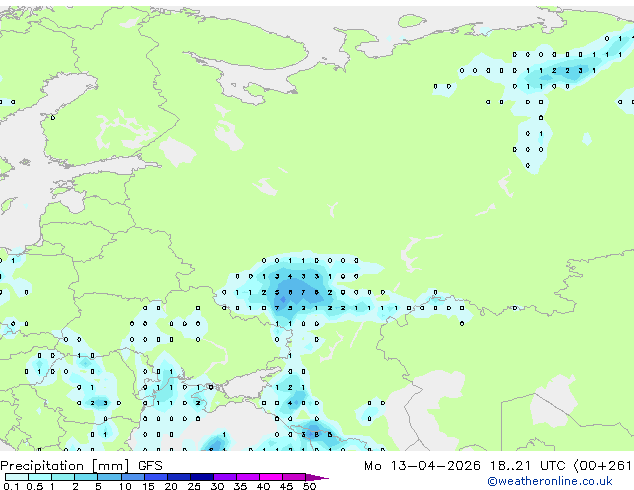Viewport: 634px width, 490px height.
Task: Click the 'Precipitation [mm]' title text
Action: [65, 466]
